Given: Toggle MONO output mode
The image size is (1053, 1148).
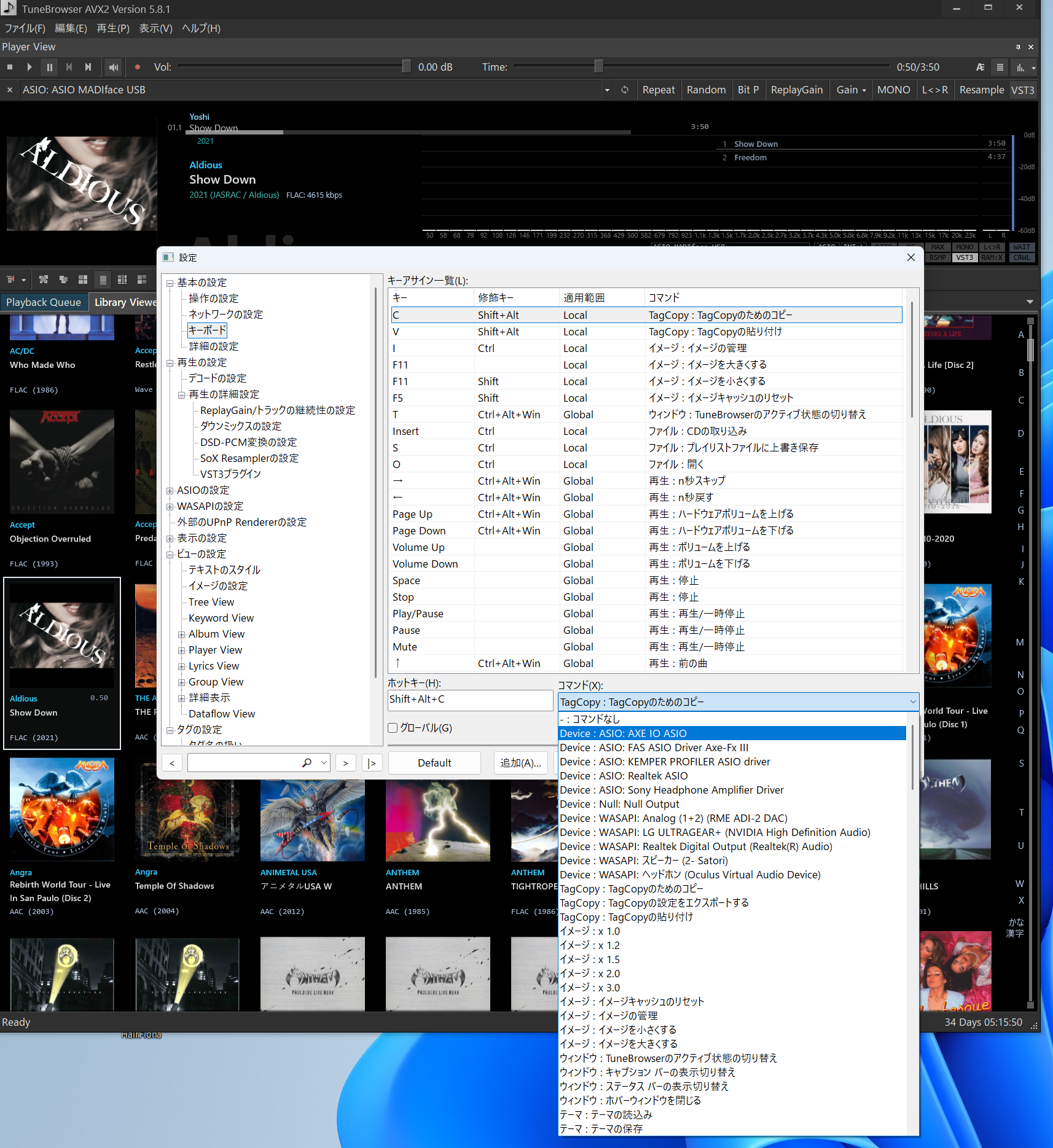Looking at the screenshot, I should pos(893,90).
